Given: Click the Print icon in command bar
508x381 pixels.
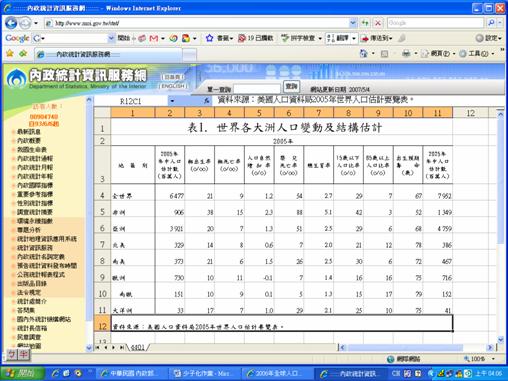Looking at the screenshot, I should [406, 53].
